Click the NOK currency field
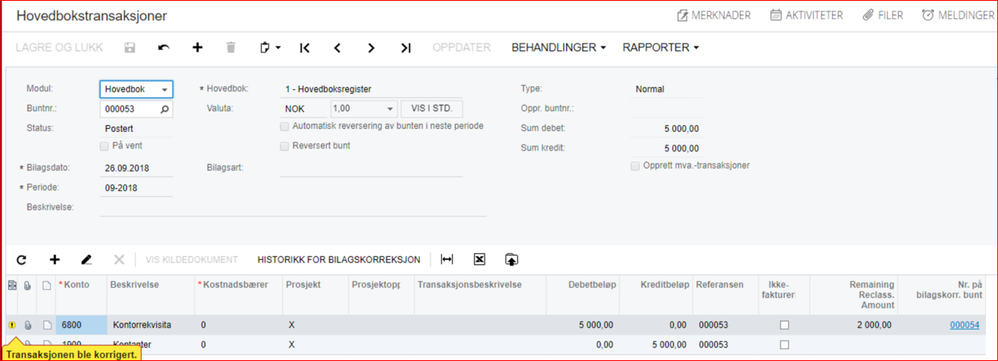This screenshot has height=361, width=998. point(304,109)
